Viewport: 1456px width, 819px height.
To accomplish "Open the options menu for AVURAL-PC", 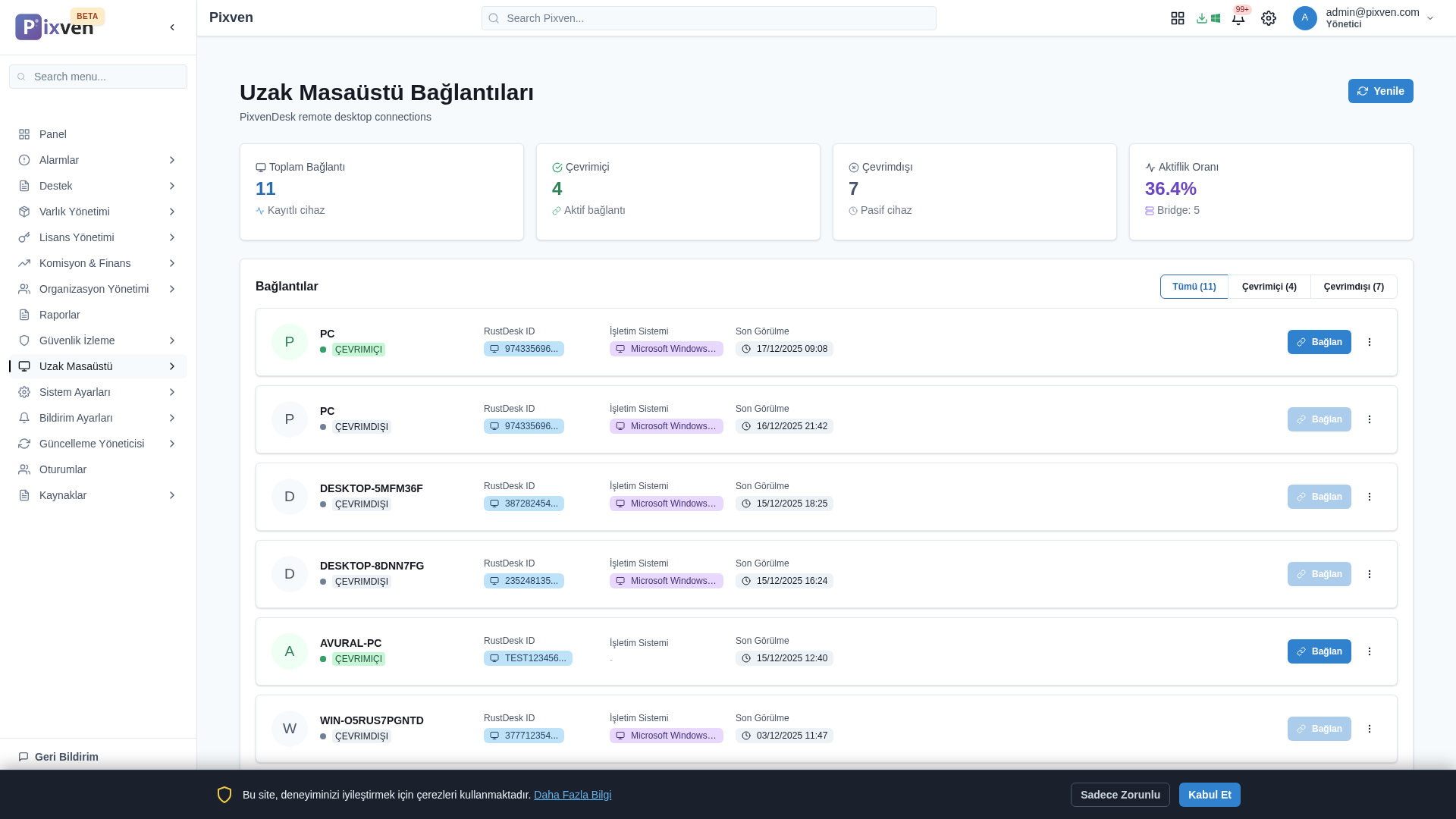I will coord(1370,651).
